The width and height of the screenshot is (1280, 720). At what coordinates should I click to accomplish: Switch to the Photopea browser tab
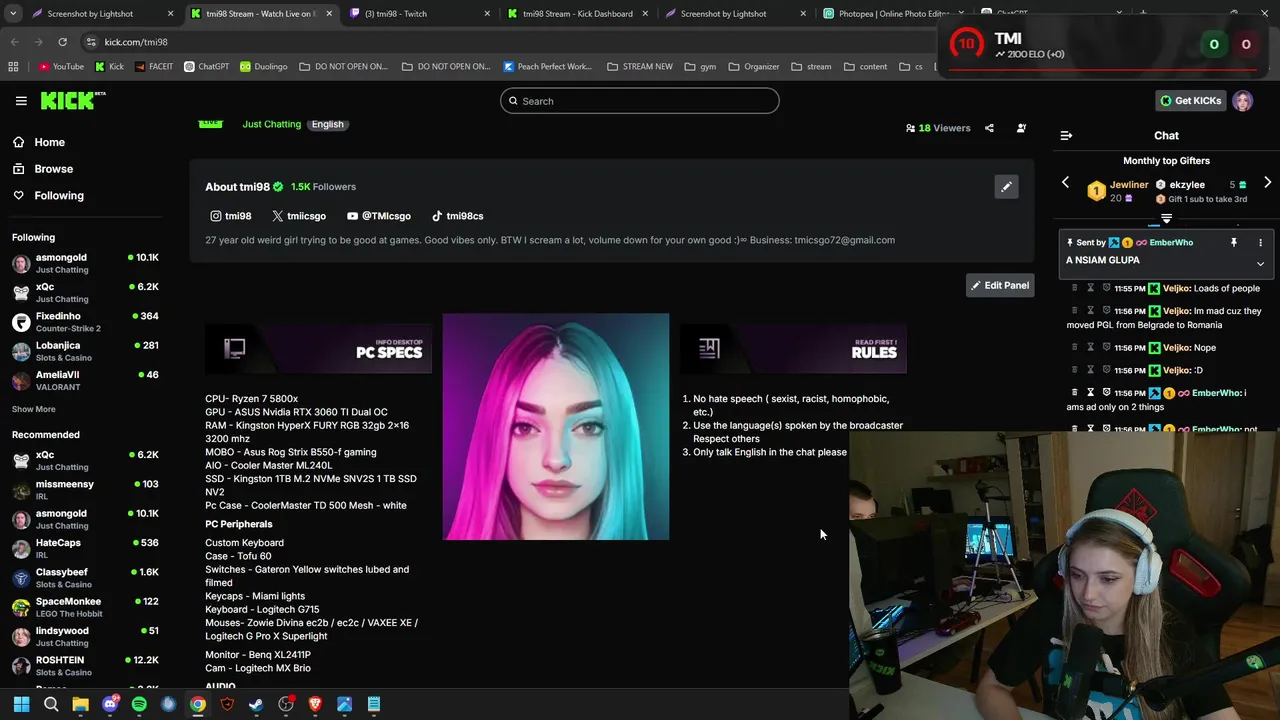tap(894, 14)
